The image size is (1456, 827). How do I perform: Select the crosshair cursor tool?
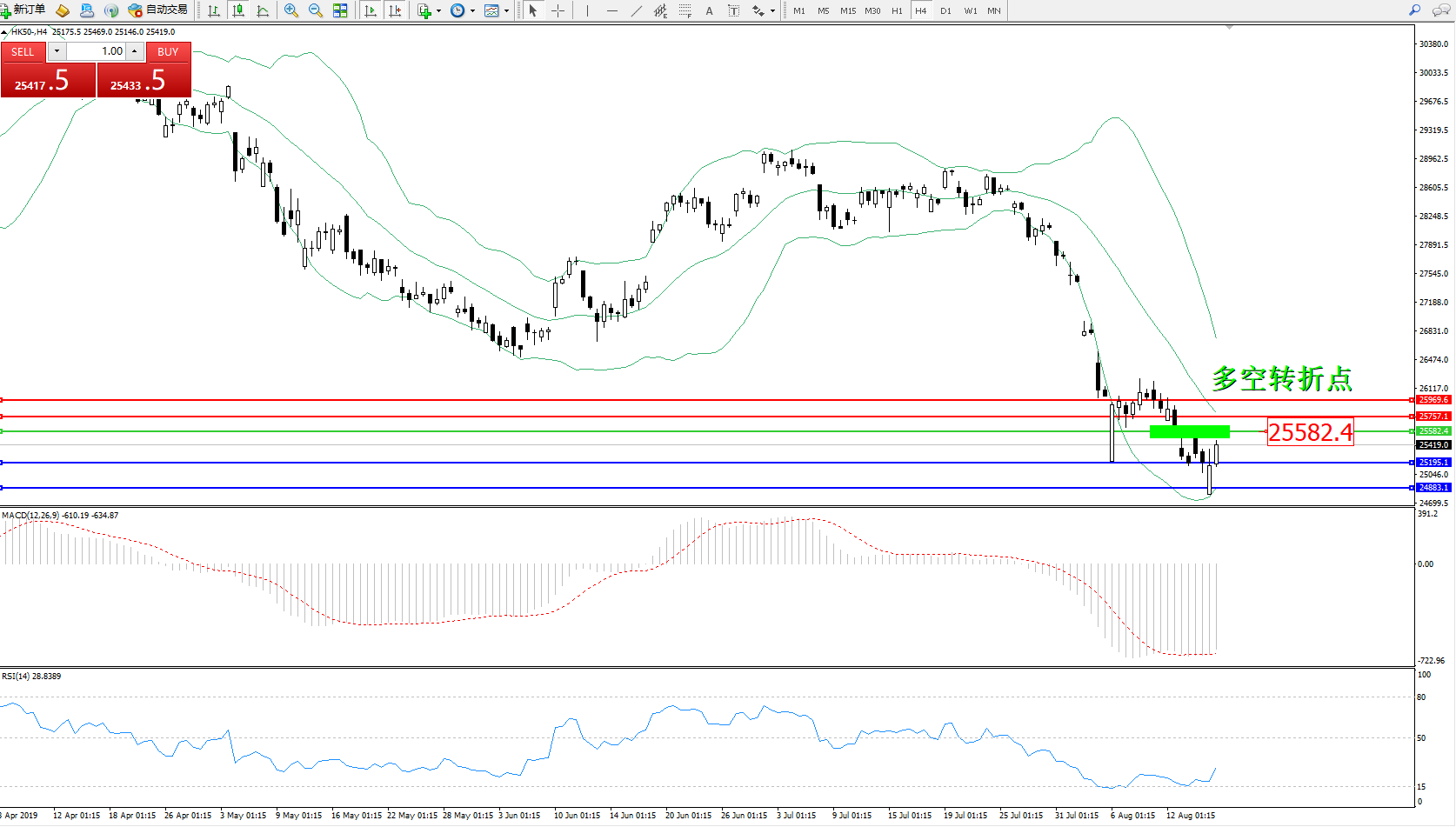558,10
